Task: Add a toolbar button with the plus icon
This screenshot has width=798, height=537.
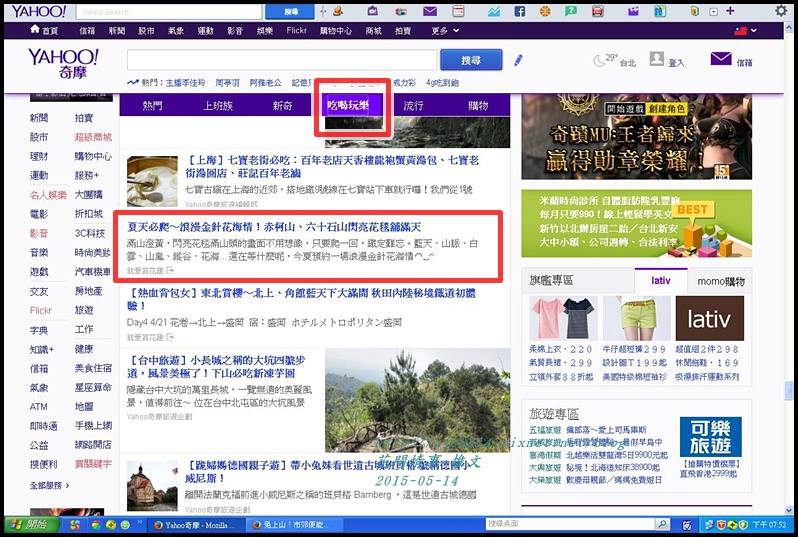Action: pos(730,11)
